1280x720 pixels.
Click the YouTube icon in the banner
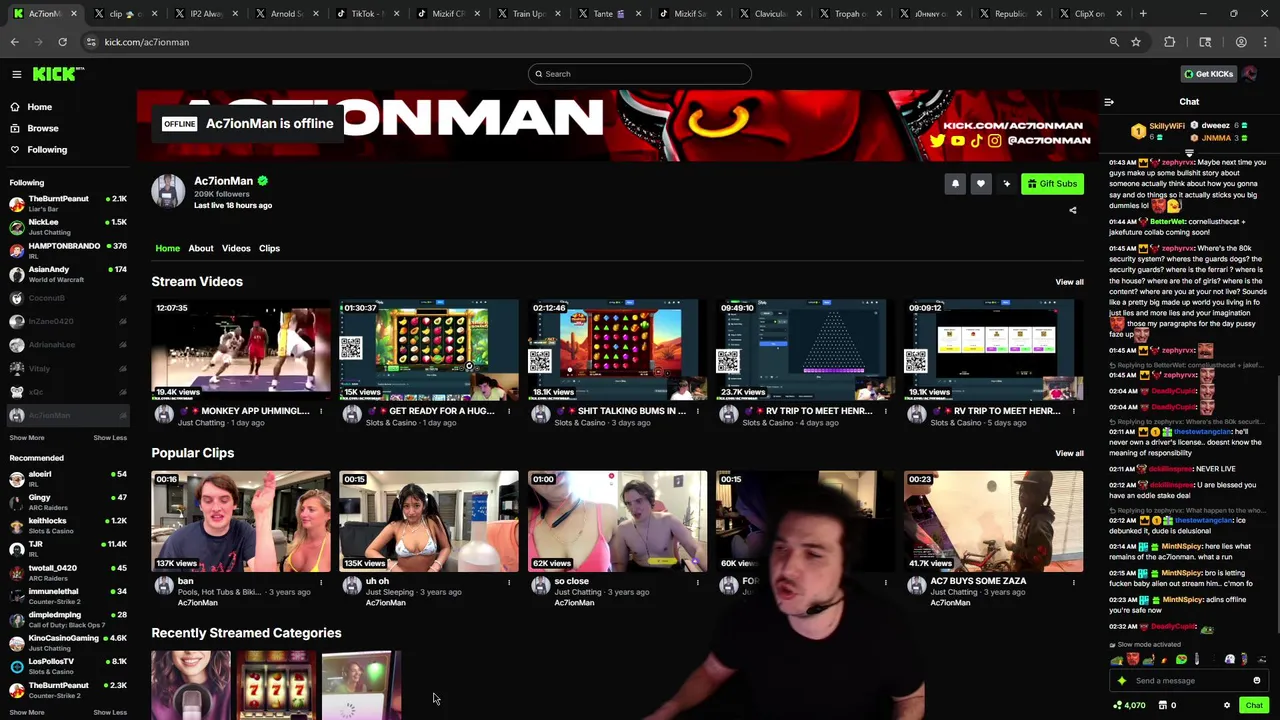coord(957,141)
